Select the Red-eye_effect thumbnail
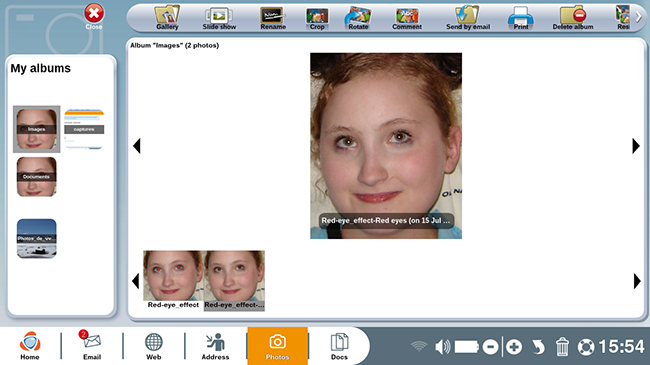The height and width of the screenshot is (365, 650). point(173,280)
